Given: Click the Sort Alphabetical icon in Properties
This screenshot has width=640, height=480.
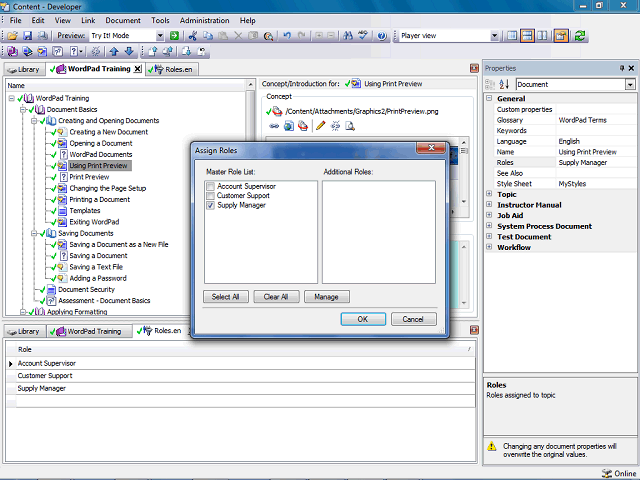Looking at the screenshot, I should (x=504, y=84).
